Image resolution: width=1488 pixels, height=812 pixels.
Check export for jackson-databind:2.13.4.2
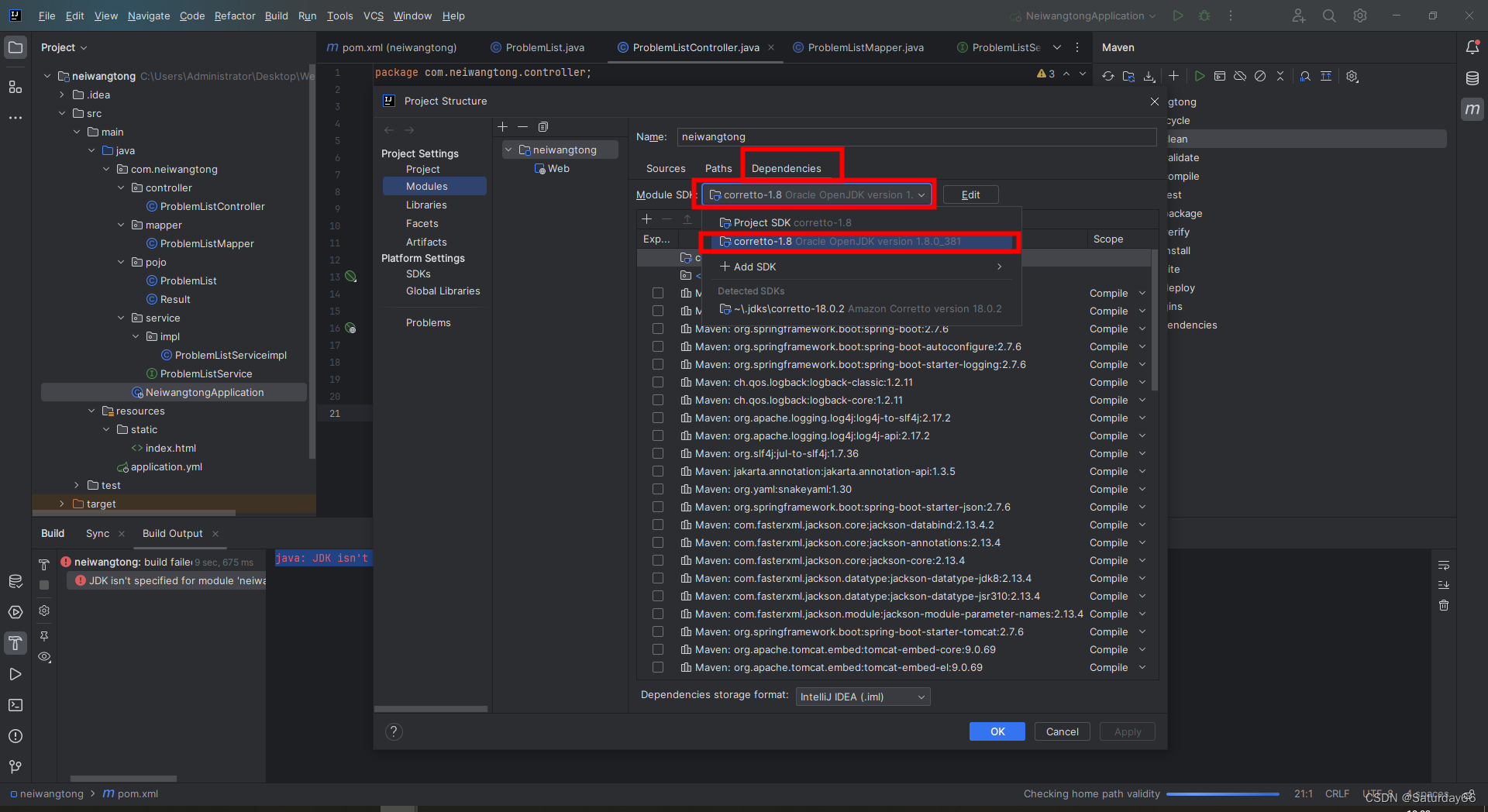click(658, 525)
